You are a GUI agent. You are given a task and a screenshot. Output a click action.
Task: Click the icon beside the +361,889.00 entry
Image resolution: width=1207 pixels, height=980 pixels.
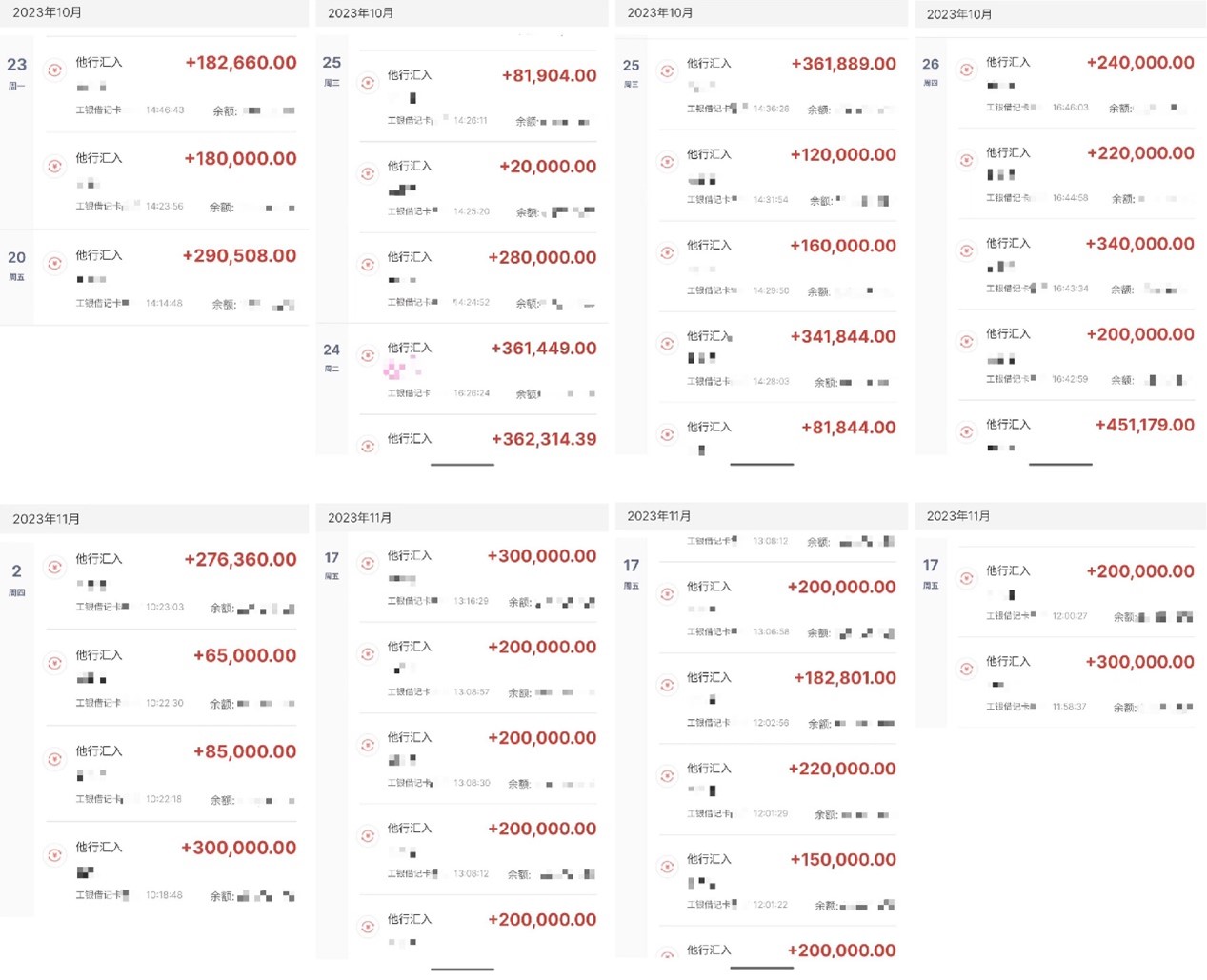point(668,70)
